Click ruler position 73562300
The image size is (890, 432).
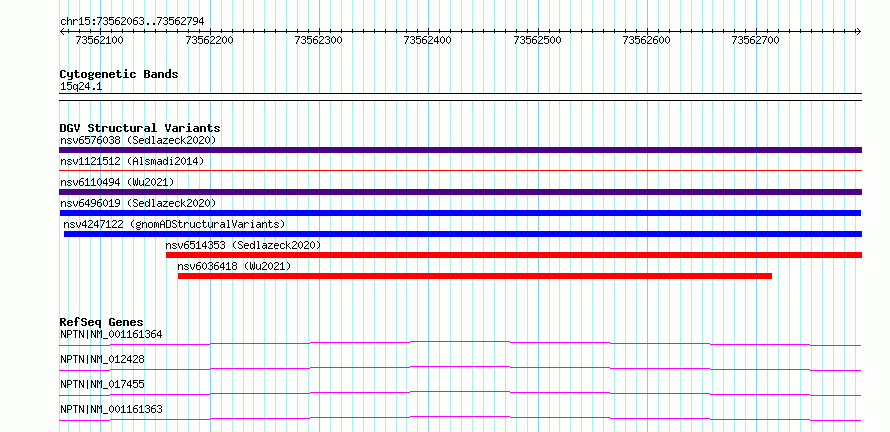[x=318, y=40]
